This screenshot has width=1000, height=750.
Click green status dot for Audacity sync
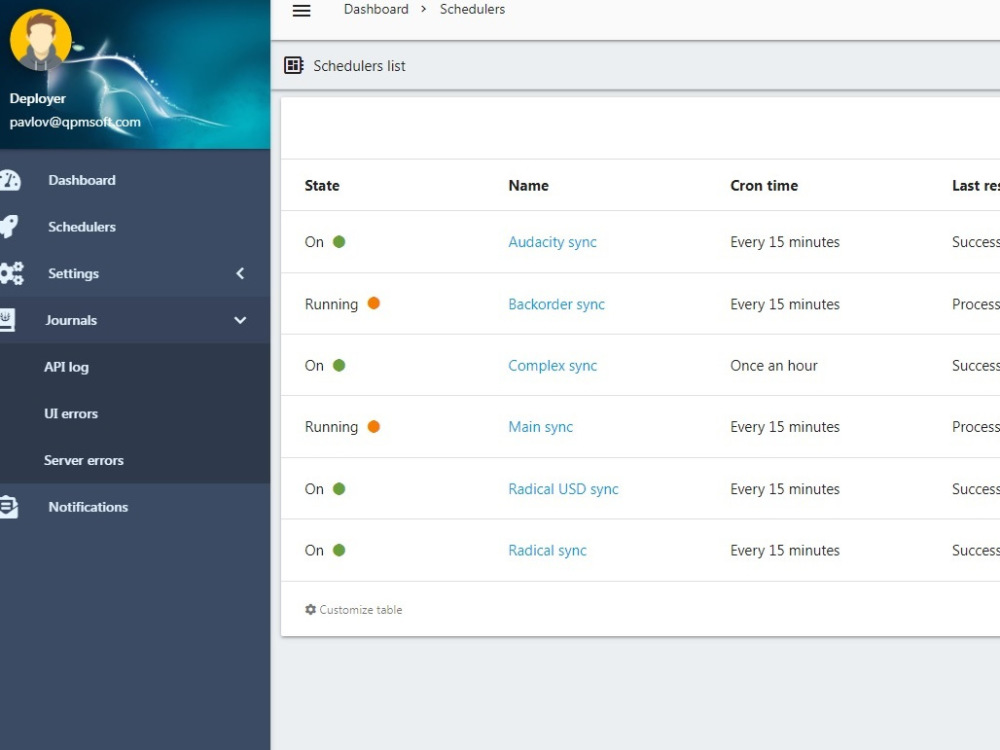coord(339,242)
